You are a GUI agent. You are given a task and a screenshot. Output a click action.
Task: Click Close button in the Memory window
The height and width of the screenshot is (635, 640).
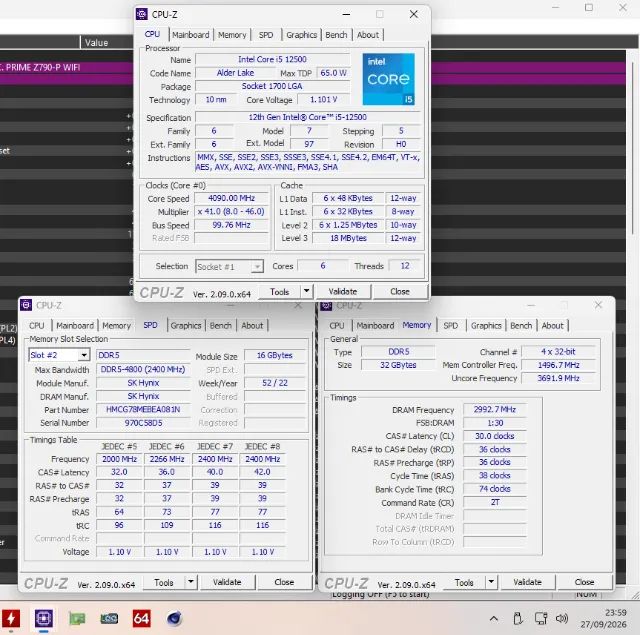584,582
